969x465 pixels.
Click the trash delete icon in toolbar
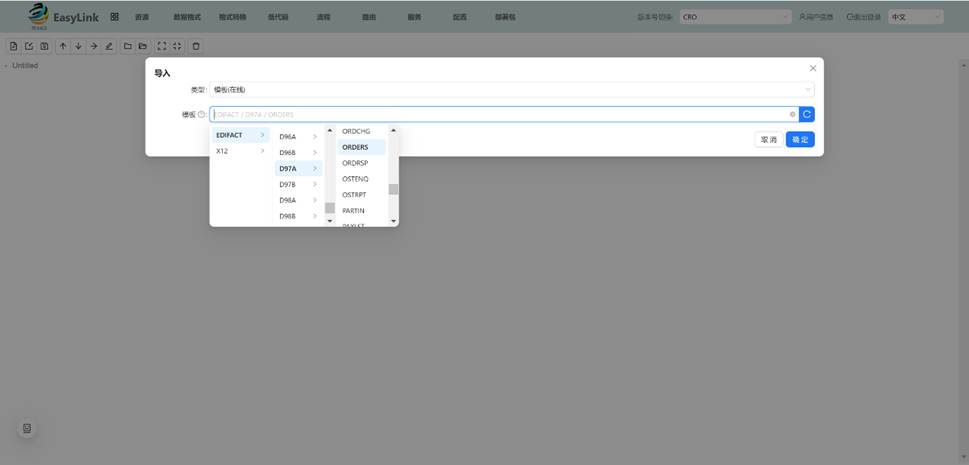(x=196, y=46)
